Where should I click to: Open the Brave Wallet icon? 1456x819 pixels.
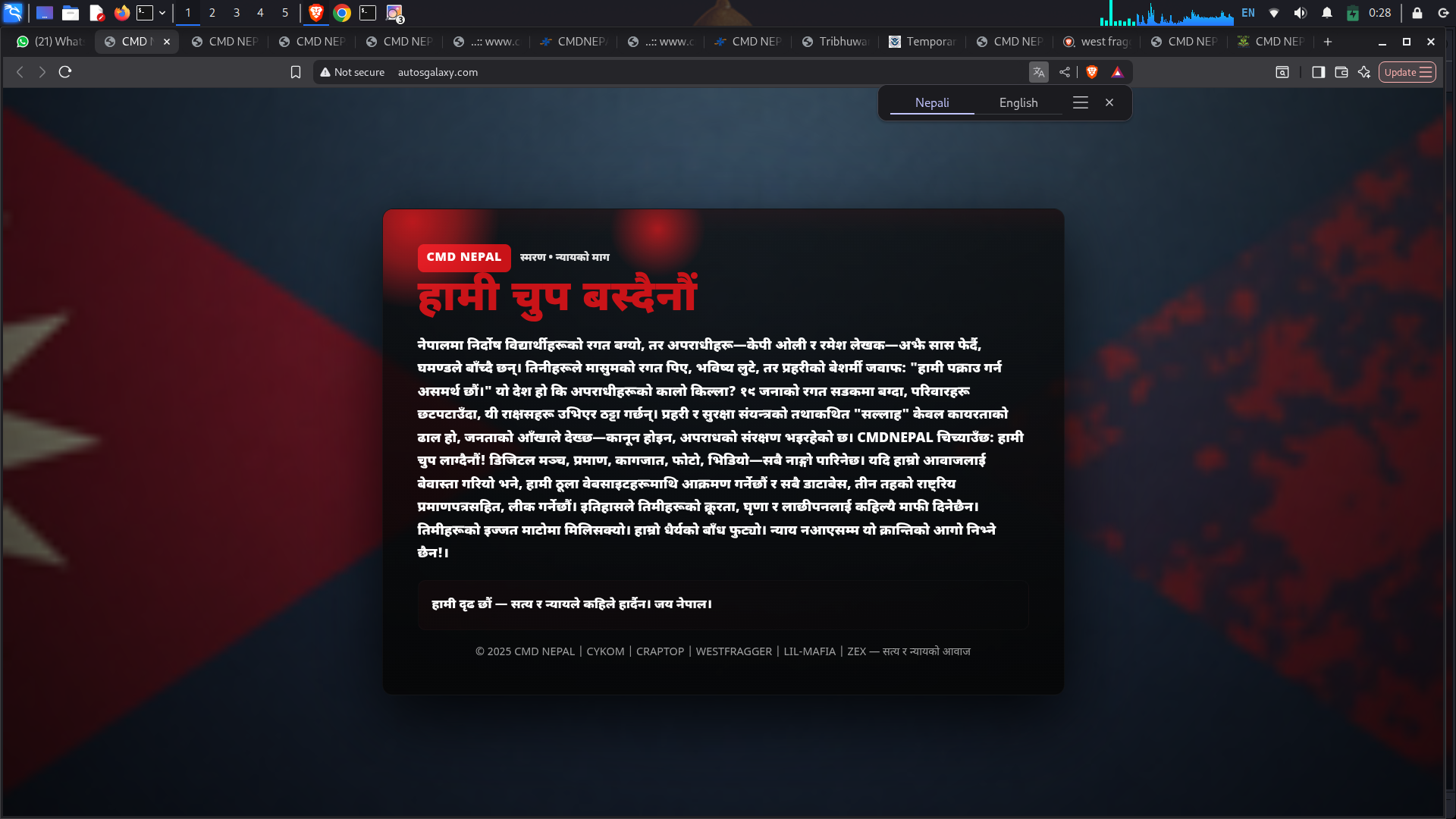pos(1341,72)
